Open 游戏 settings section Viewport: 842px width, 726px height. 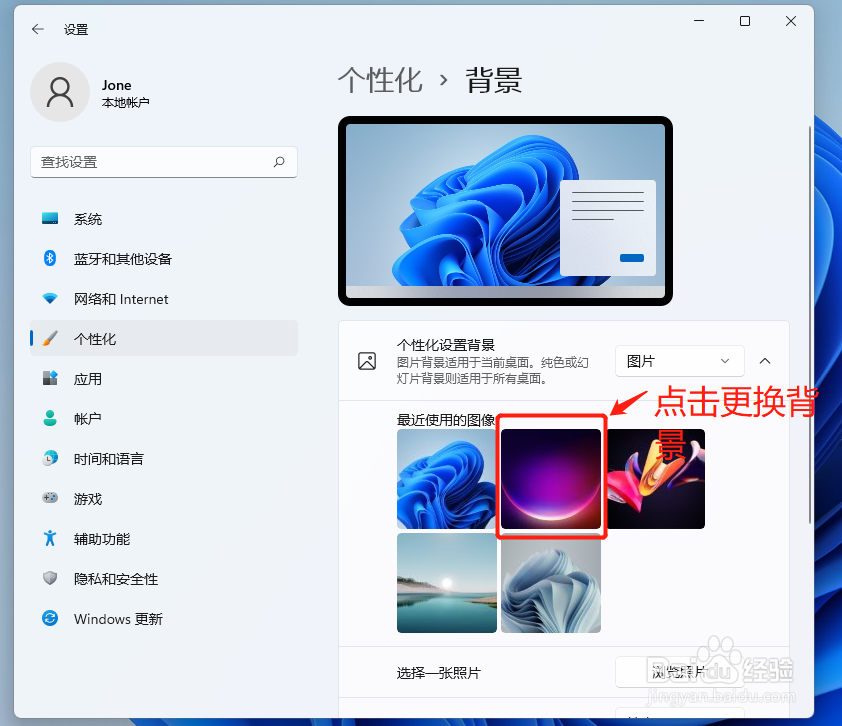coord(164,498)
